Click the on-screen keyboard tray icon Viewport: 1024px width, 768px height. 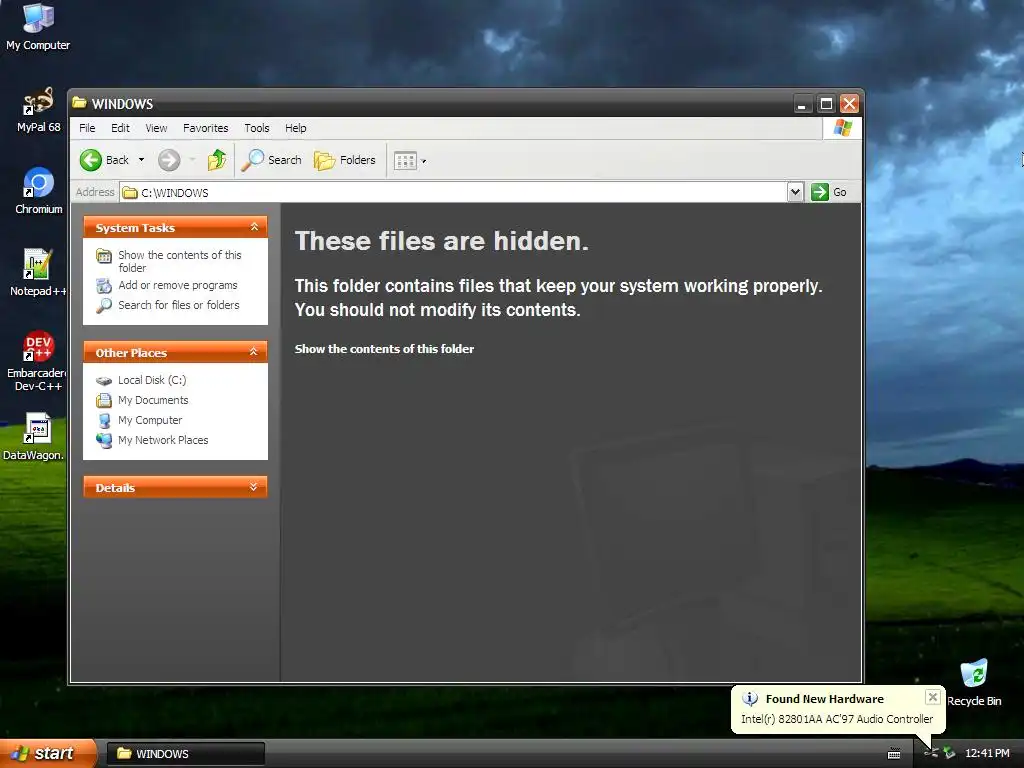[894, 754]
